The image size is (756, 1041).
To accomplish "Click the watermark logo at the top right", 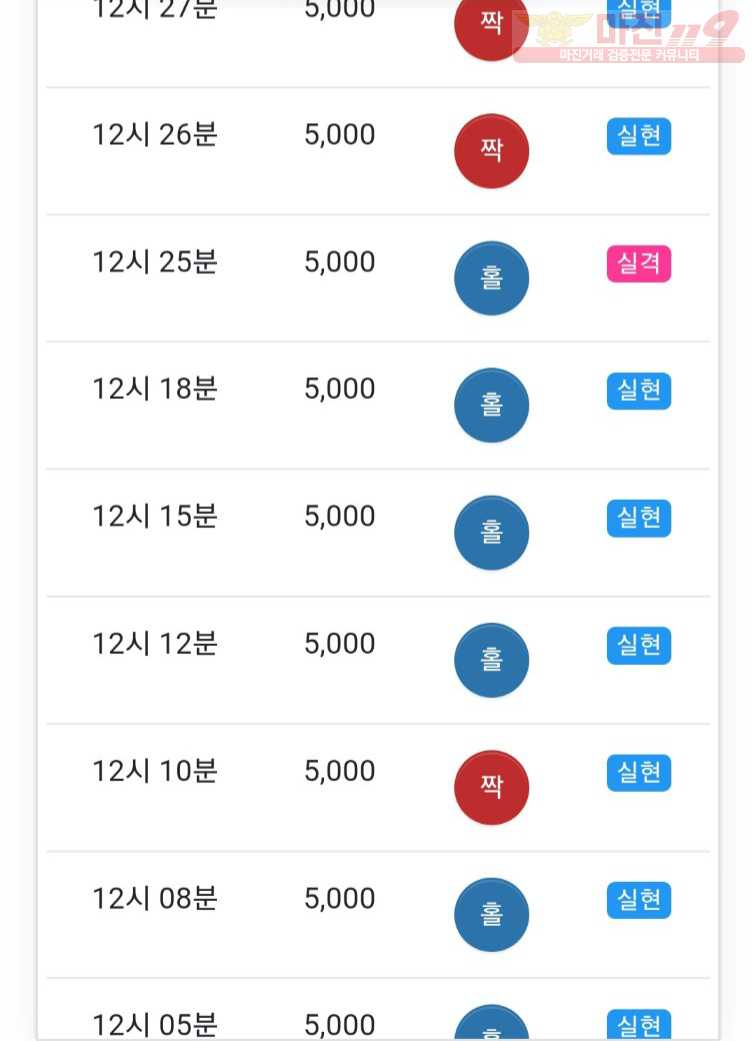I will coord(629,37).
